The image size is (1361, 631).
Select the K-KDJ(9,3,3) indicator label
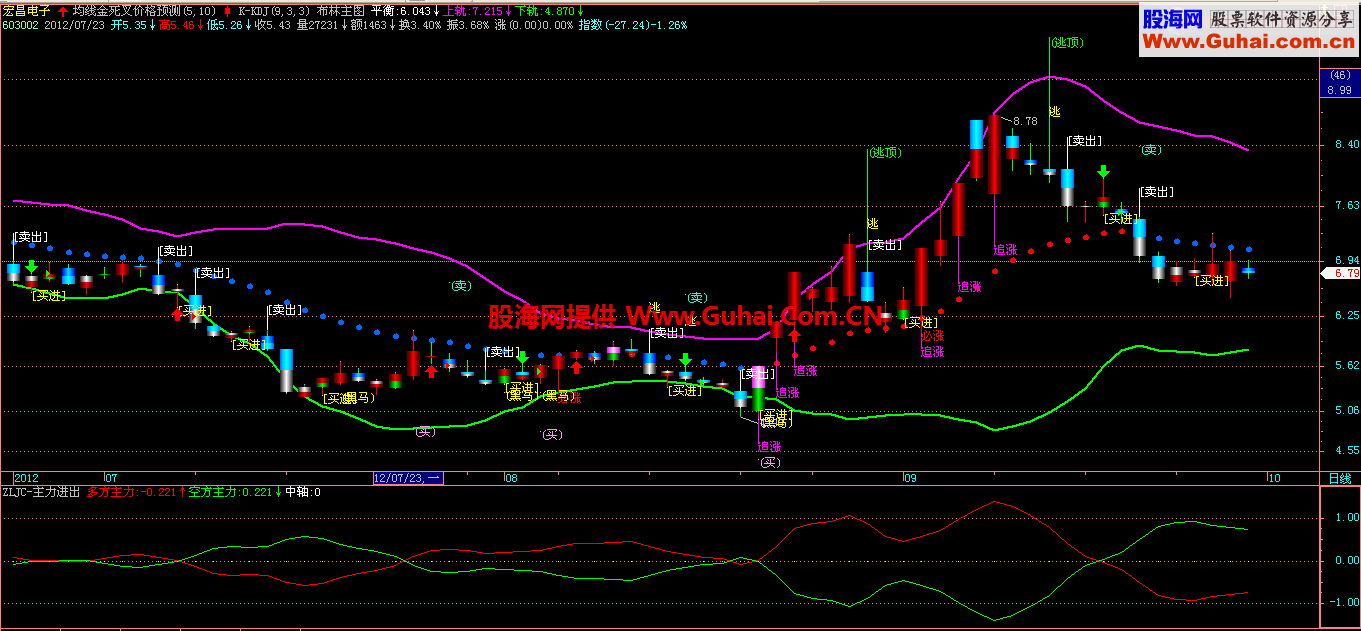pyautogui.click(x=274, y=10)
